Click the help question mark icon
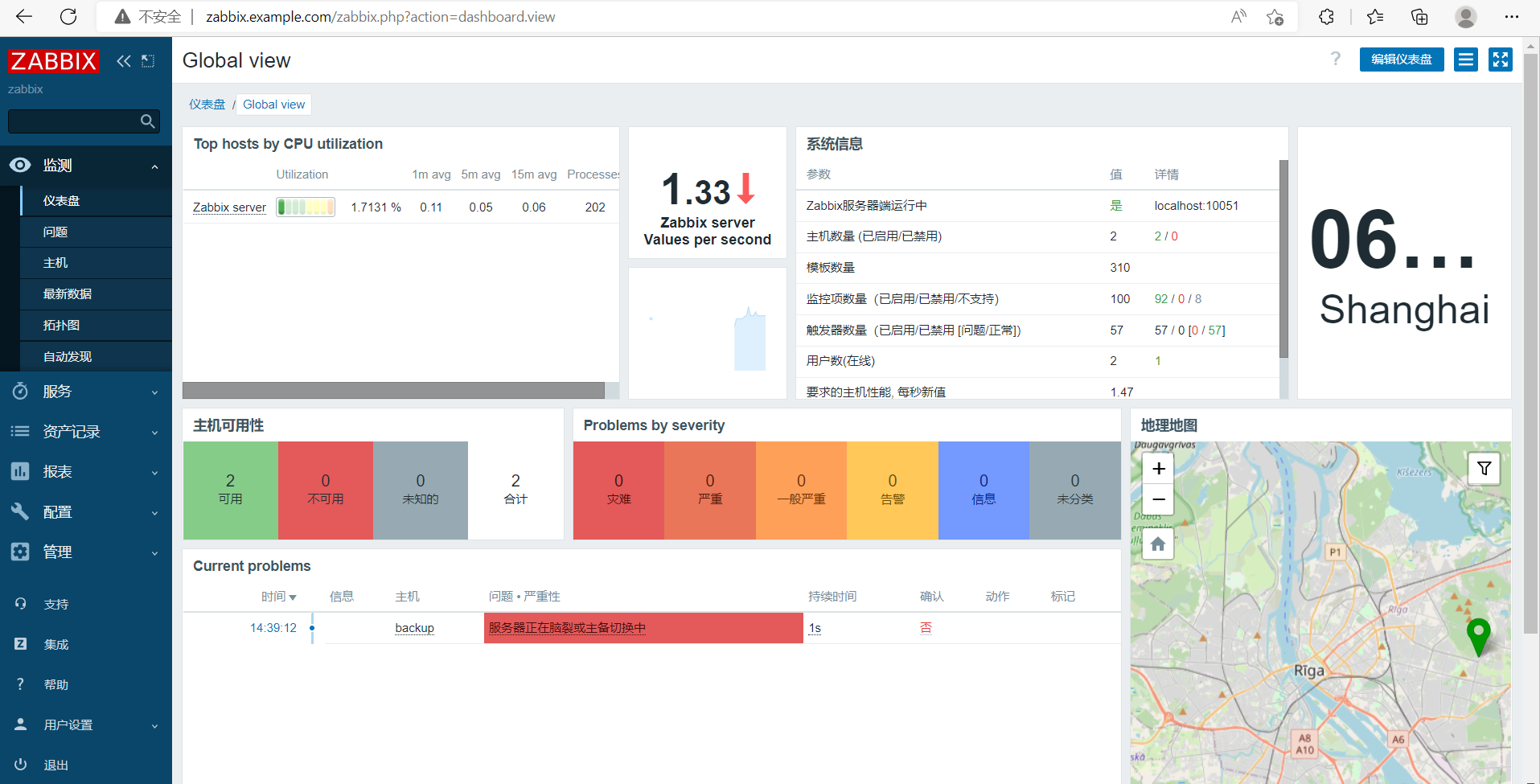 pyautogui.click(x=1336, y=59)
